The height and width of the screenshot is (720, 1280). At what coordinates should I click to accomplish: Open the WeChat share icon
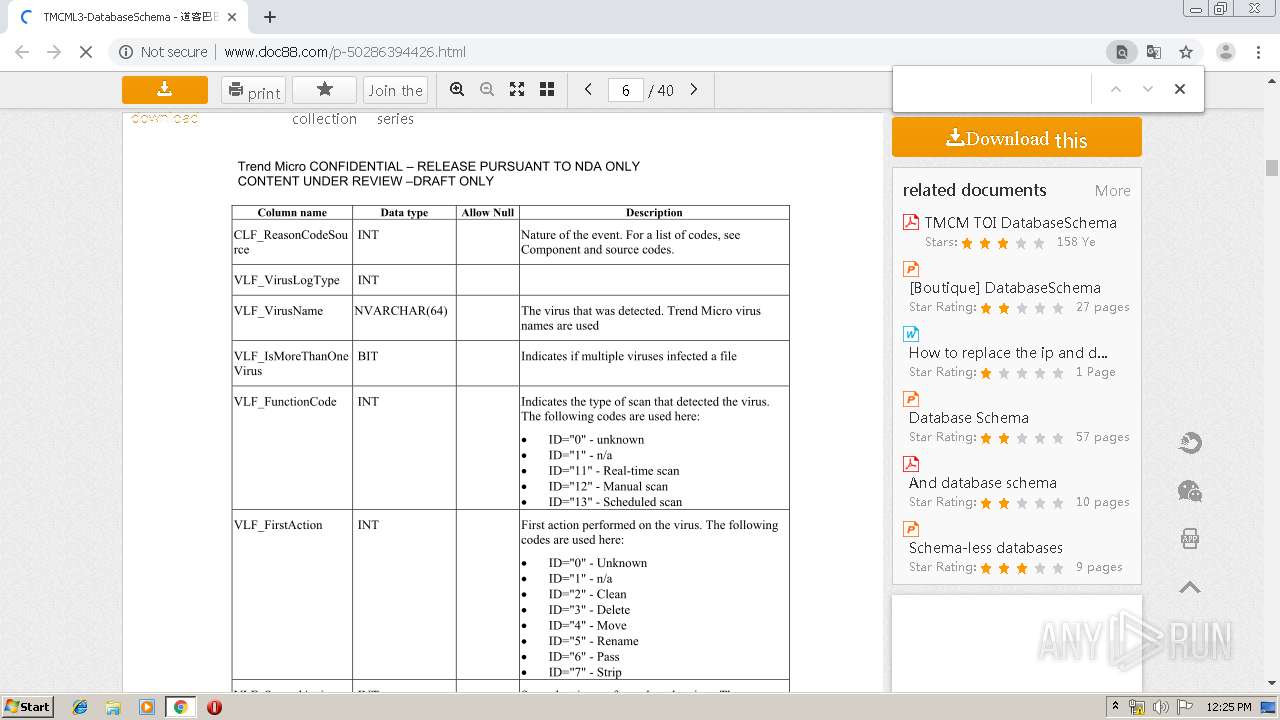click(1189, 491)
